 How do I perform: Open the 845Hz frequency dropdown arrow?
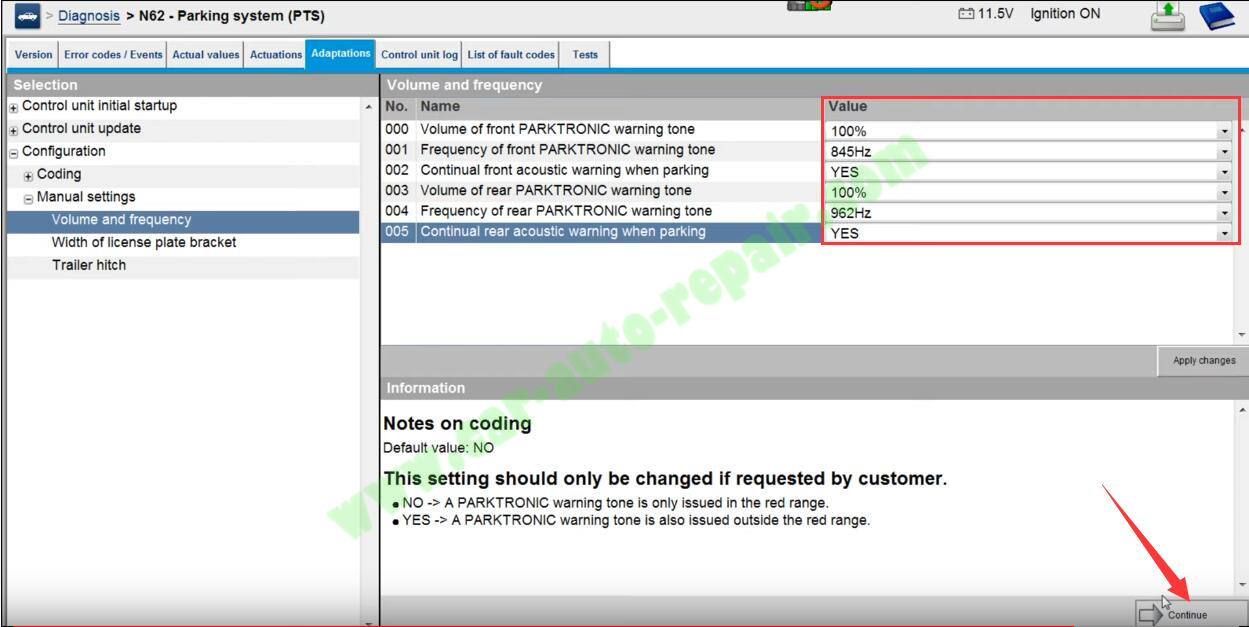[1224, 152]
